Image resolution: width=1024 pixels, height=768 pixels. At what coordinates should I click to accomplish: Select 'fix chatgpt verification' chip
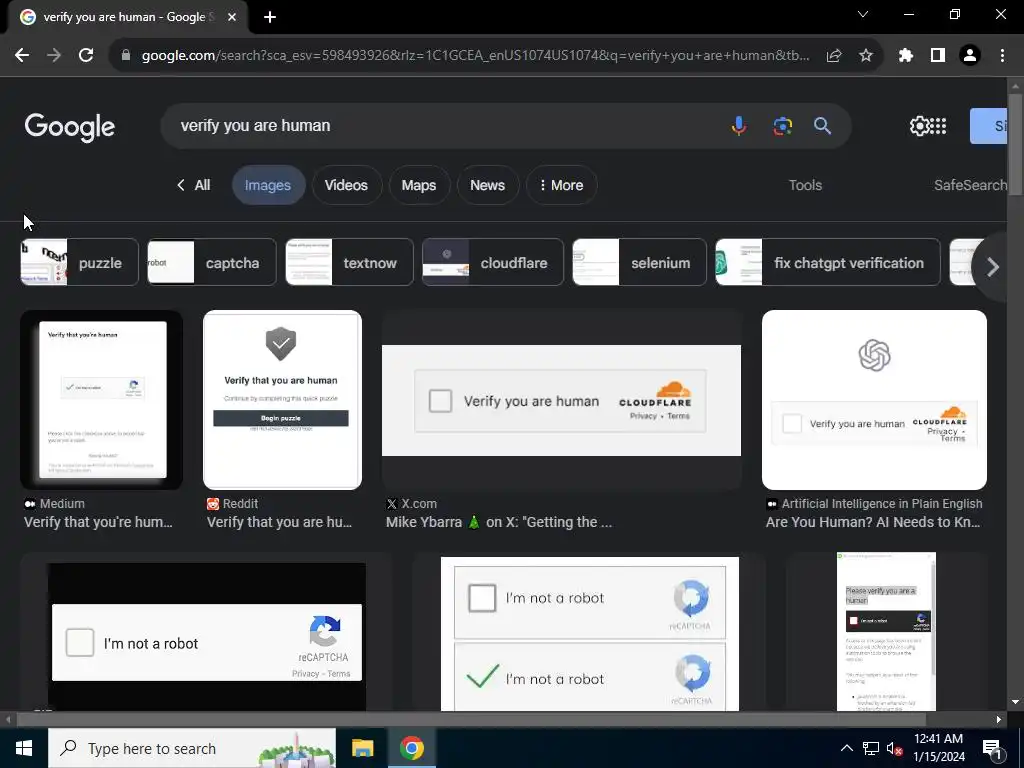(x=827, y=263)
